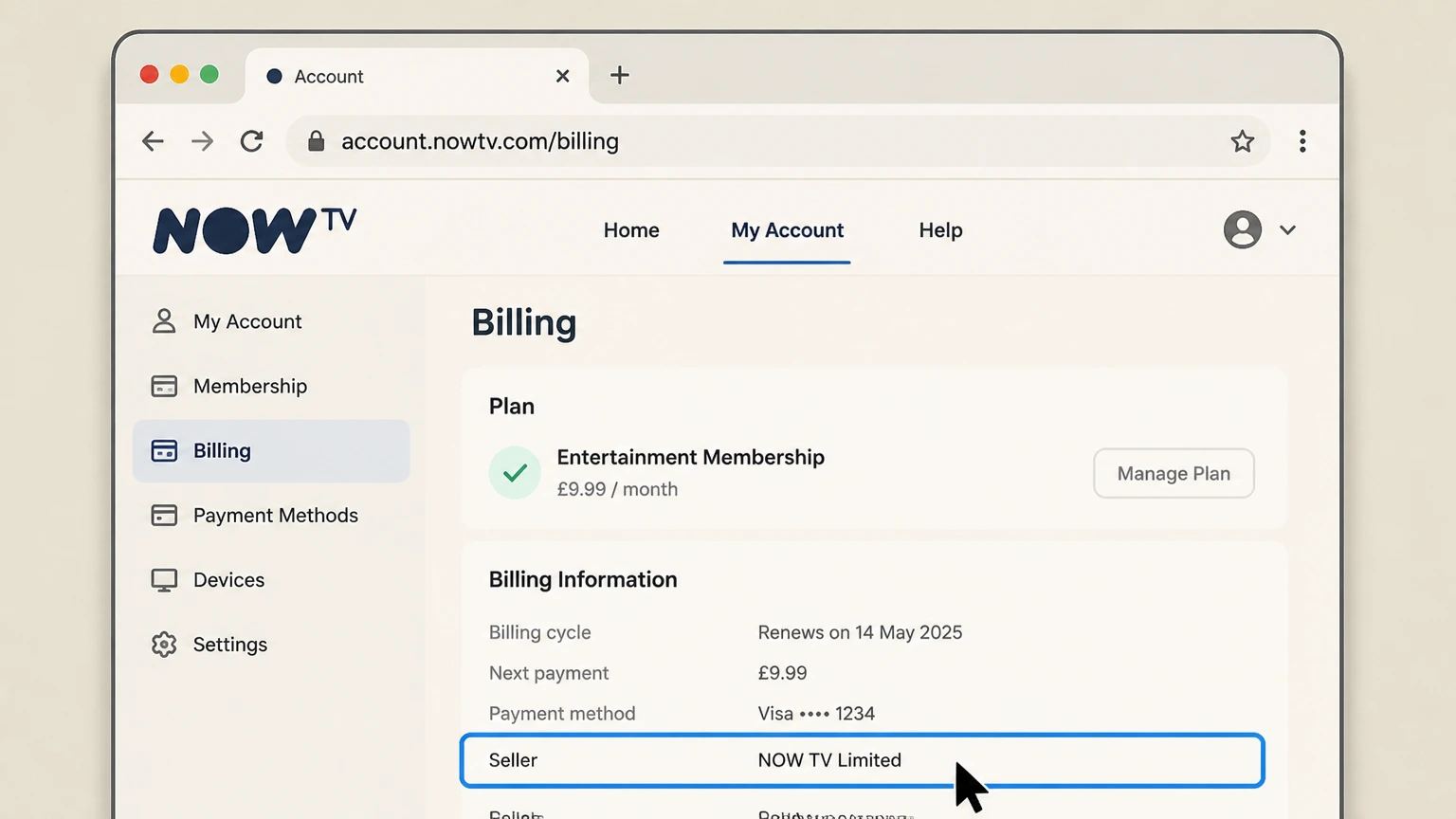Click the browser back arrow
The image size is (1456, 819).
coord(153,141)
